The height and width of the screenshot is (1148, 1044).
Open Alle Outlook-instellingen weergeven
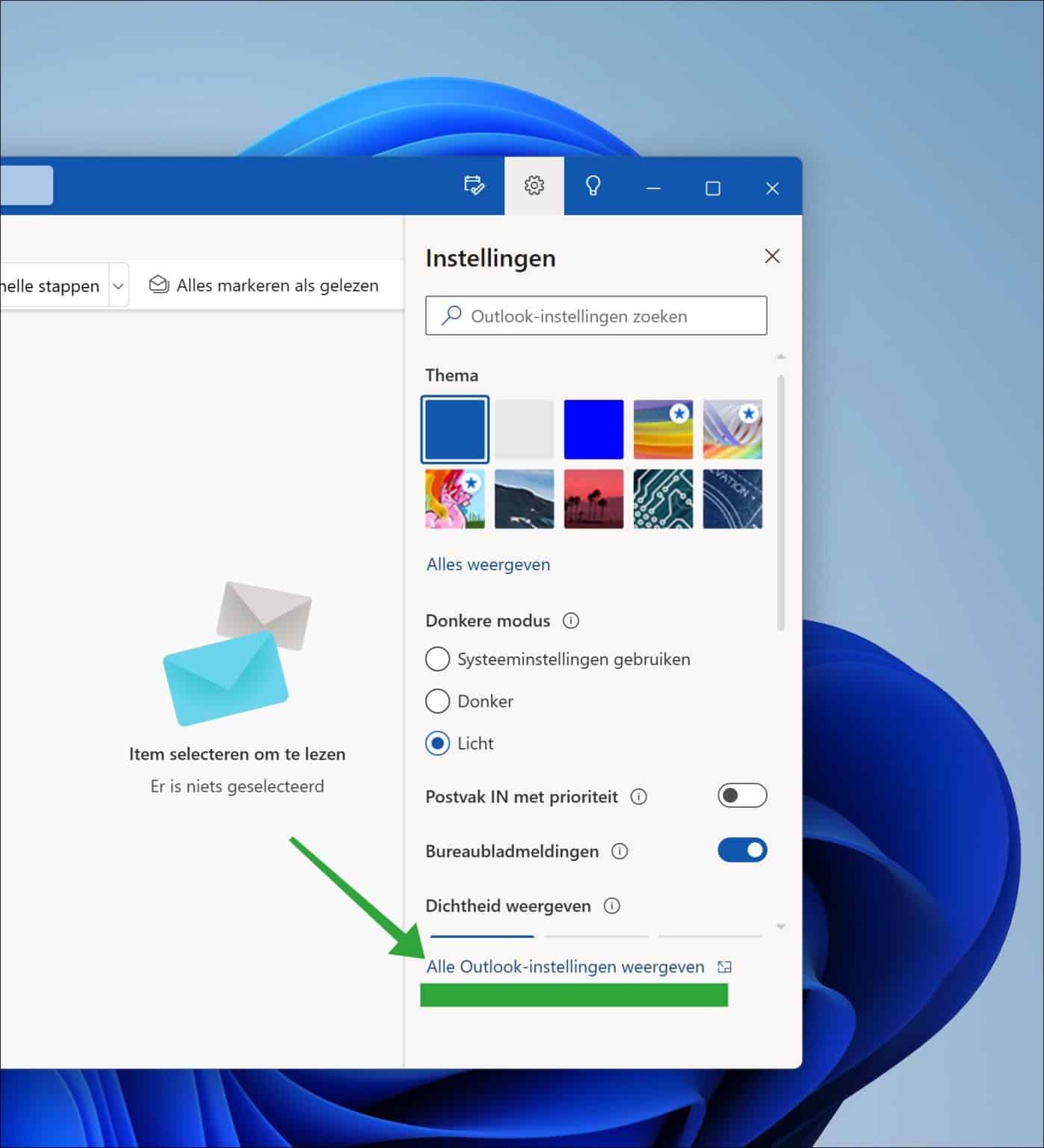click(564, 966)
